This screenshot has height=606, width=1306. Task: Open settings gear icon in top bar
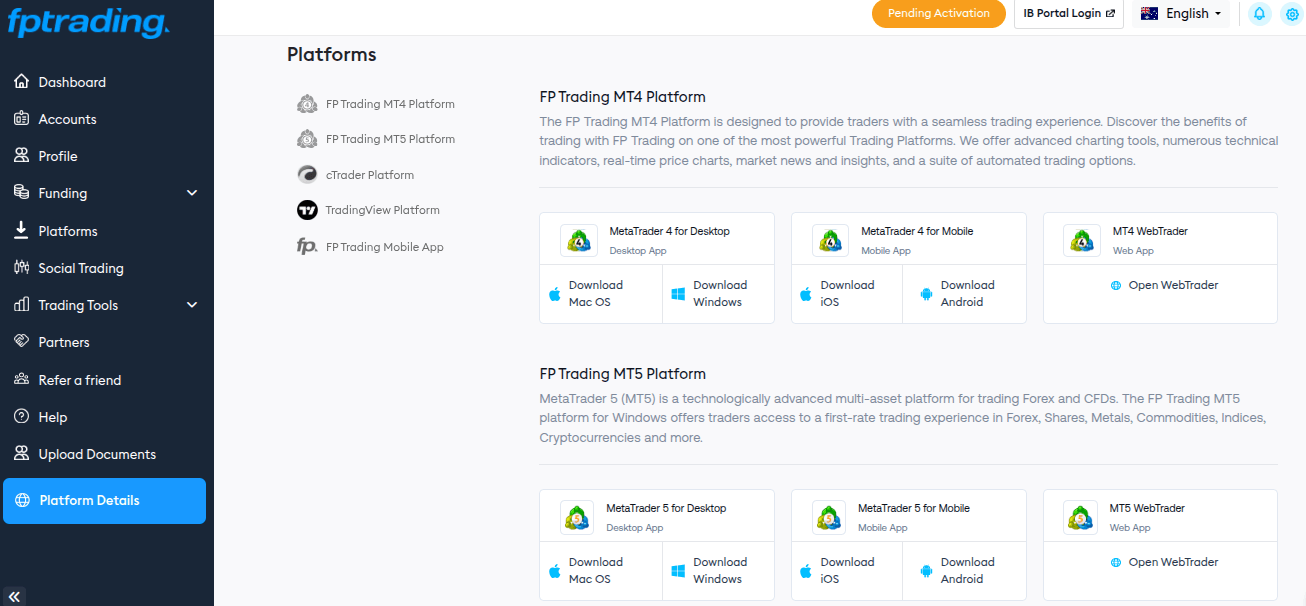click(1291, 14)
